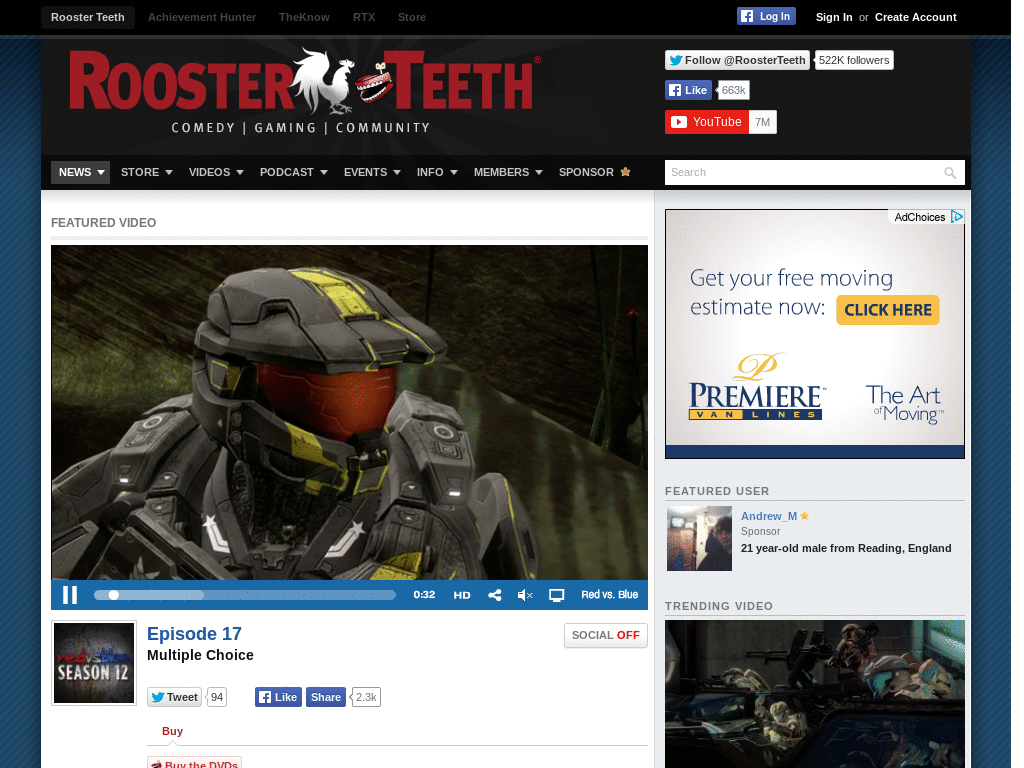This screenshot has width=1024, height=768.
Task: Open the RTX site tab
Action: coord(364,17)
